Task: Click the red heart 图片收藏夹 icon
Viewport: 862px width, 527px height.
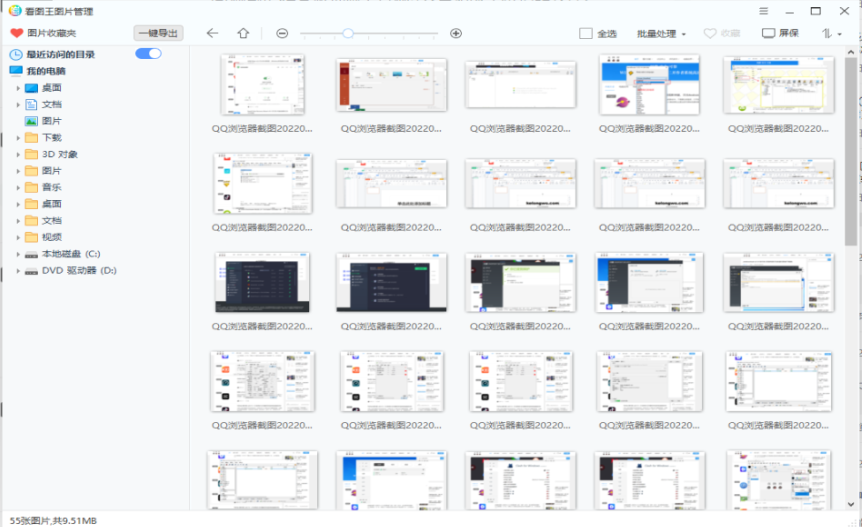Action: pos(16,34)
